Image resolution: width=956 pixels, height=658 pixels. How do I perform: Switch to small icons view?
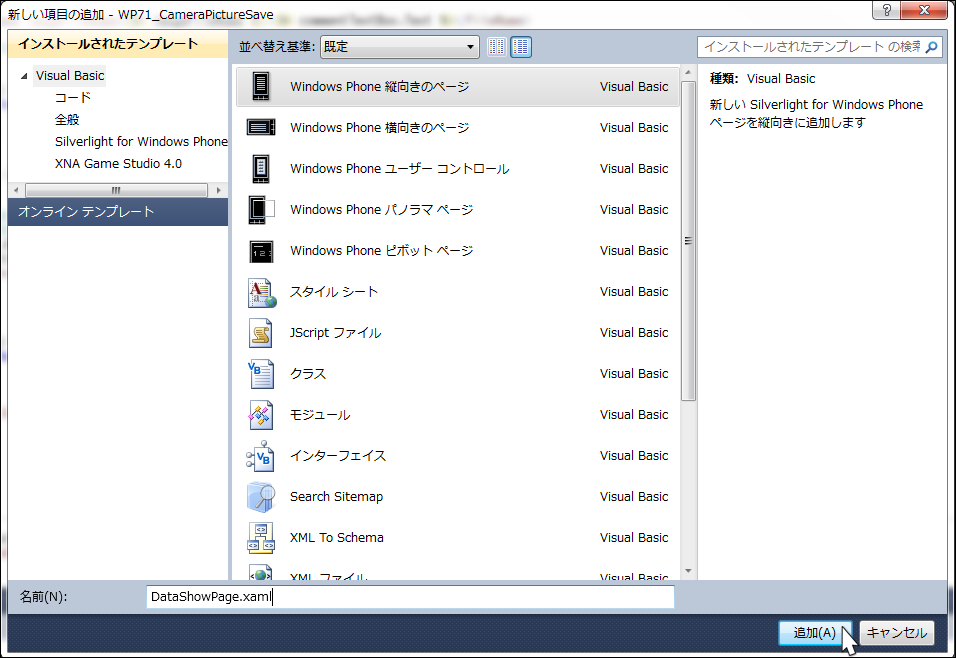pyautogui.click(x=497, y=46)
